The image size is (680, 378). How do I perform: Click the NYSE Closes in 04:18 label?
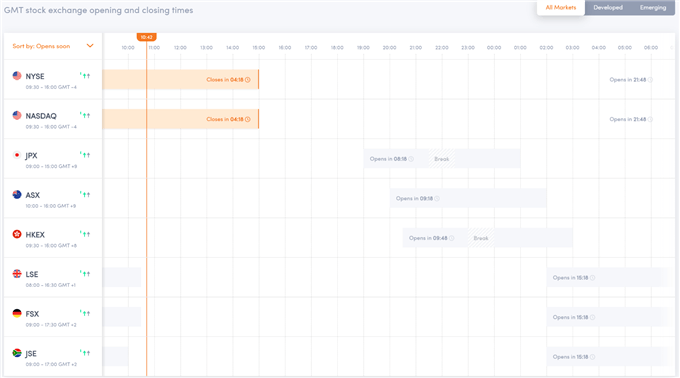point(225,80)
